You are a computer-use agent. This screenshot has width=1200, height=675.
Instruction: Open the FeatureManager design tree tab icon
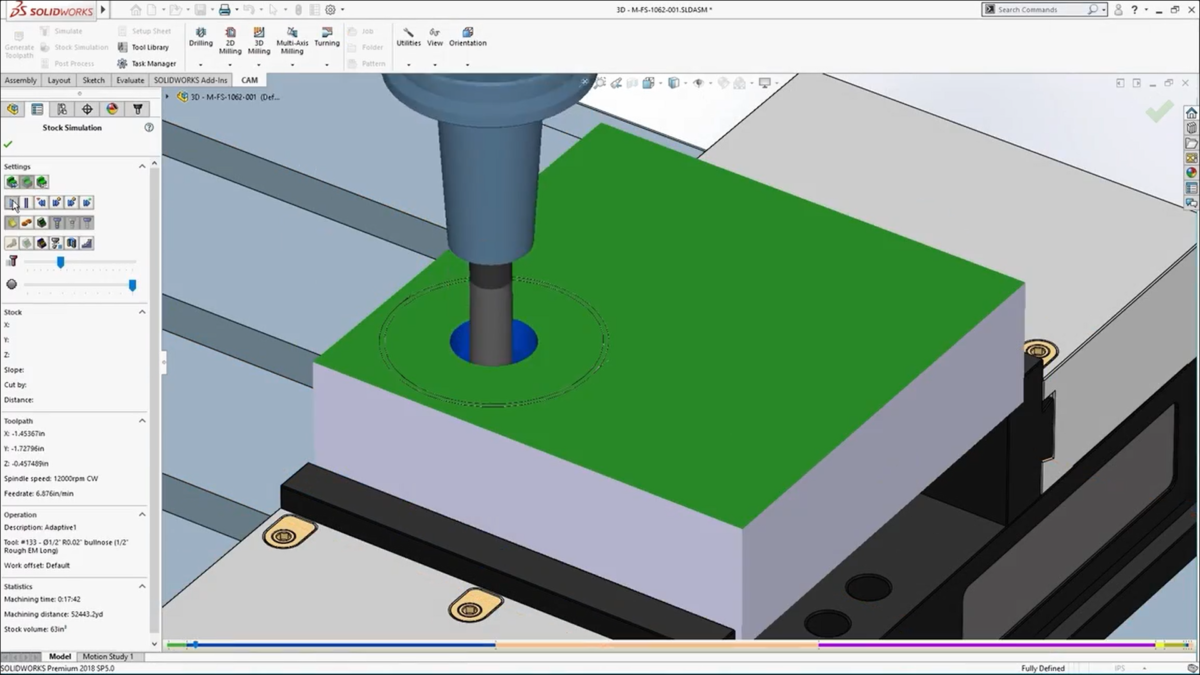13,109
